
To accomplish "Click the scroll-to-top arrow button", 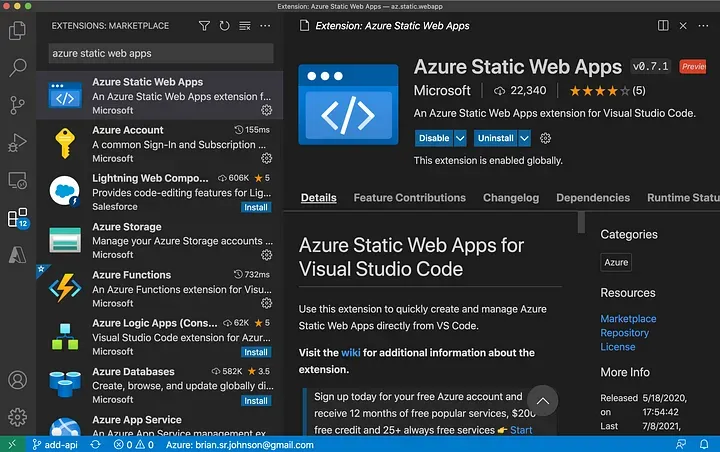I will tap(542, 401).
